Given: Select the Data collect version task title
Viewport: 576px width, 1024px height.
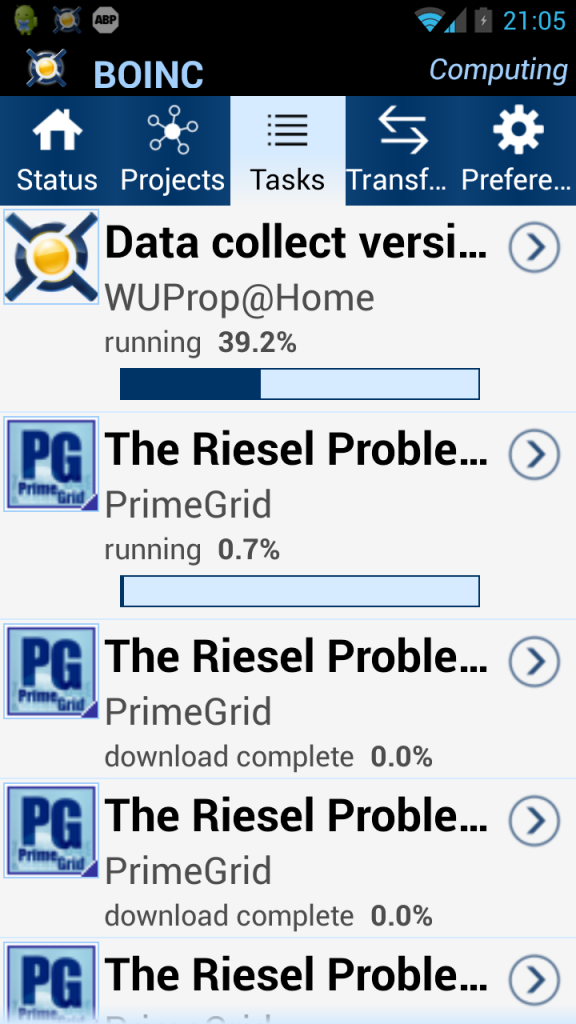Looking at the screenshot, I should pyautogui.click(x=296, y=242).
